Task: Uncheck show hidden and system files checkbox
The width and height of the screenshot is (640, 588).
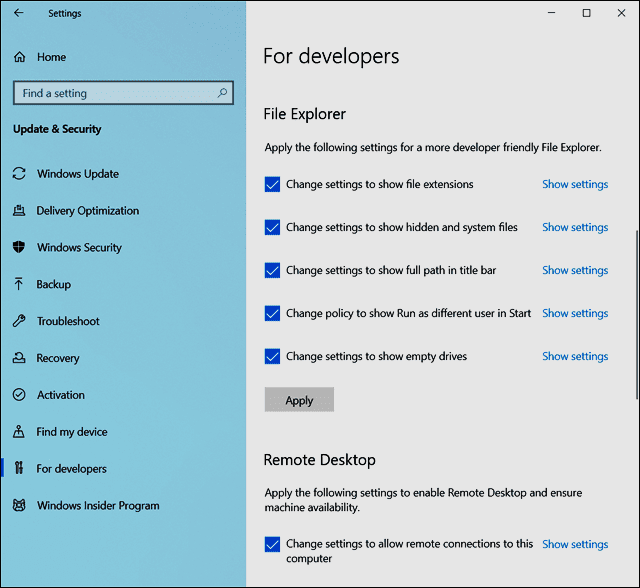Action: (272, 227)
